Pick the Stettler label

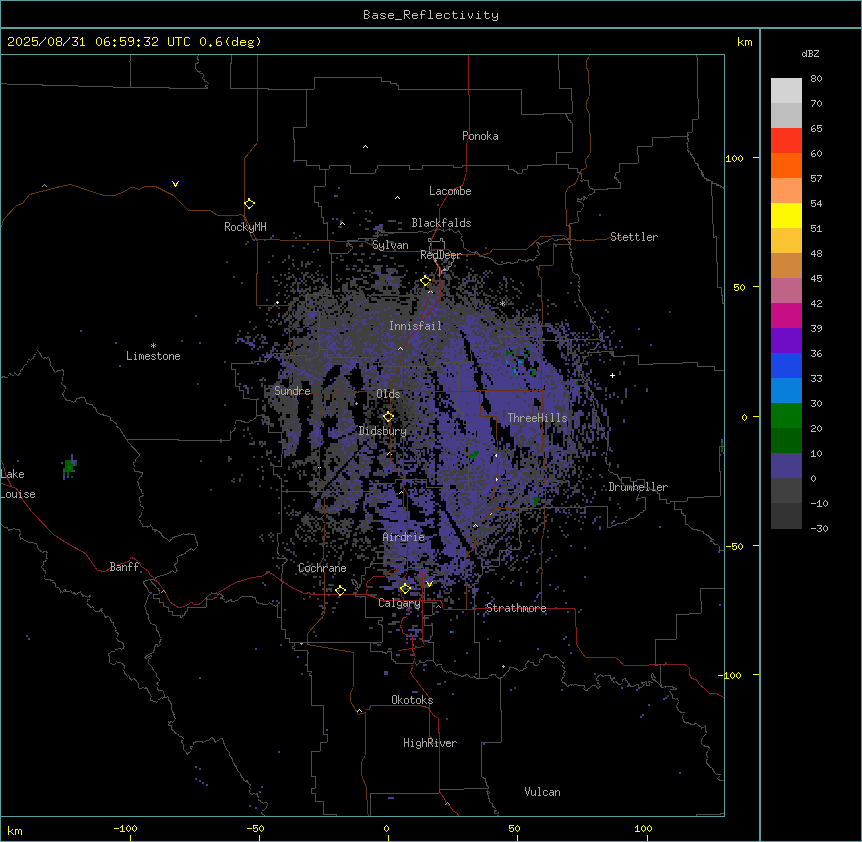634,237
